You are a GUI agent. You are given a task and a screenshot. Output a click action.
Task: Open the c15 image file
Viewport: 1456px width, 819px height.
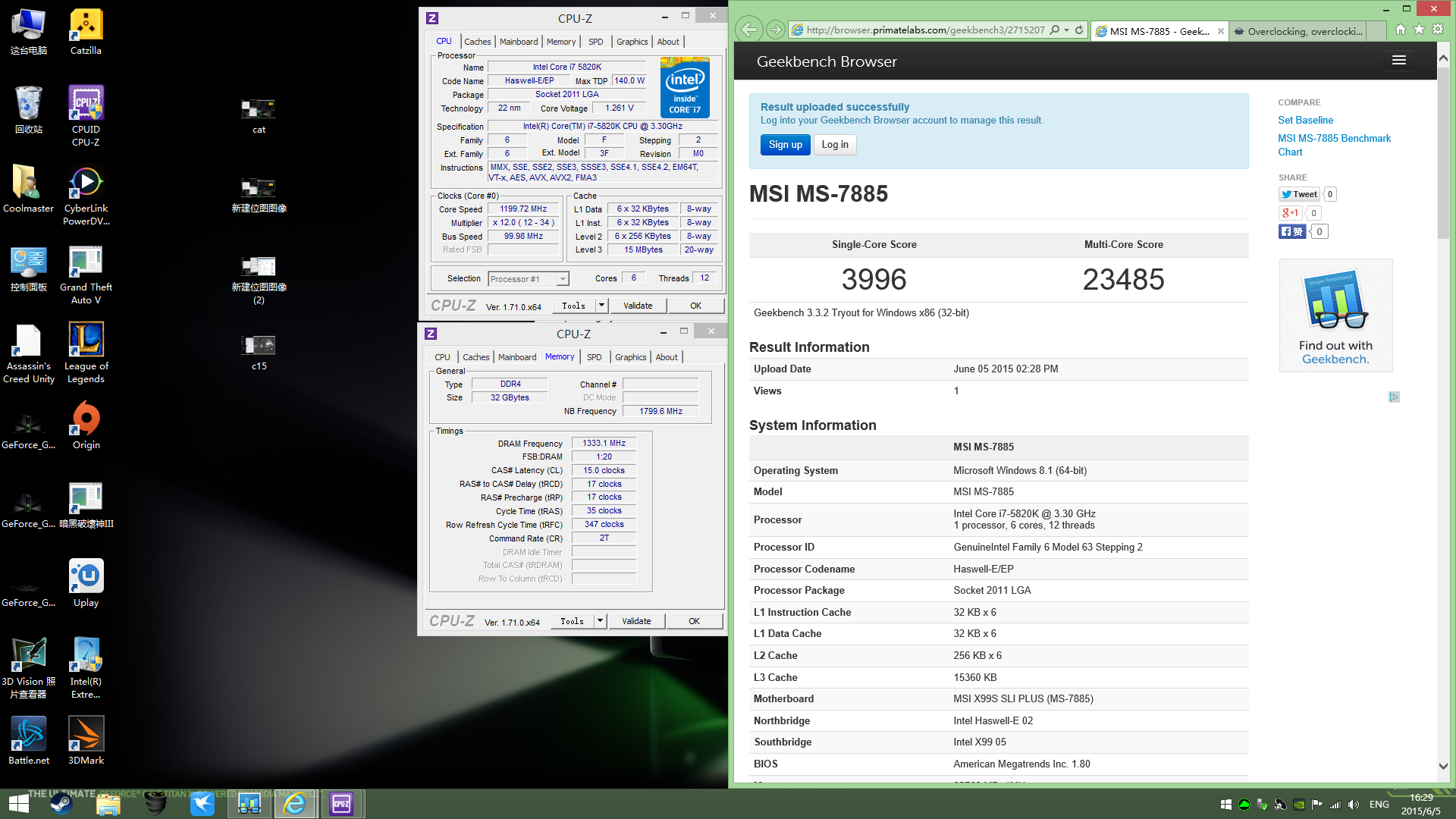click(259, 353)
